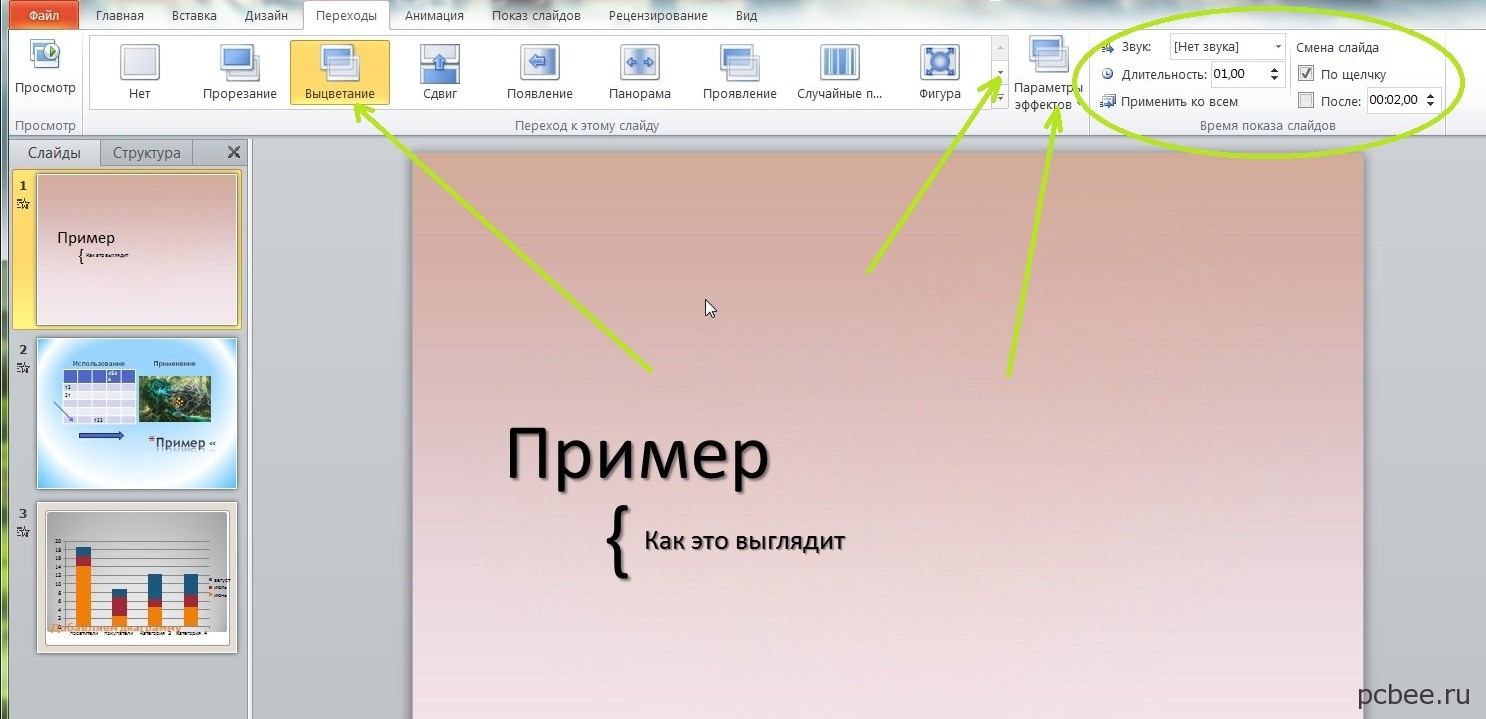This screenshot has width=1486, height=719.
Task: Click the slide 3 transition star icon
Action: coord(23,532)
